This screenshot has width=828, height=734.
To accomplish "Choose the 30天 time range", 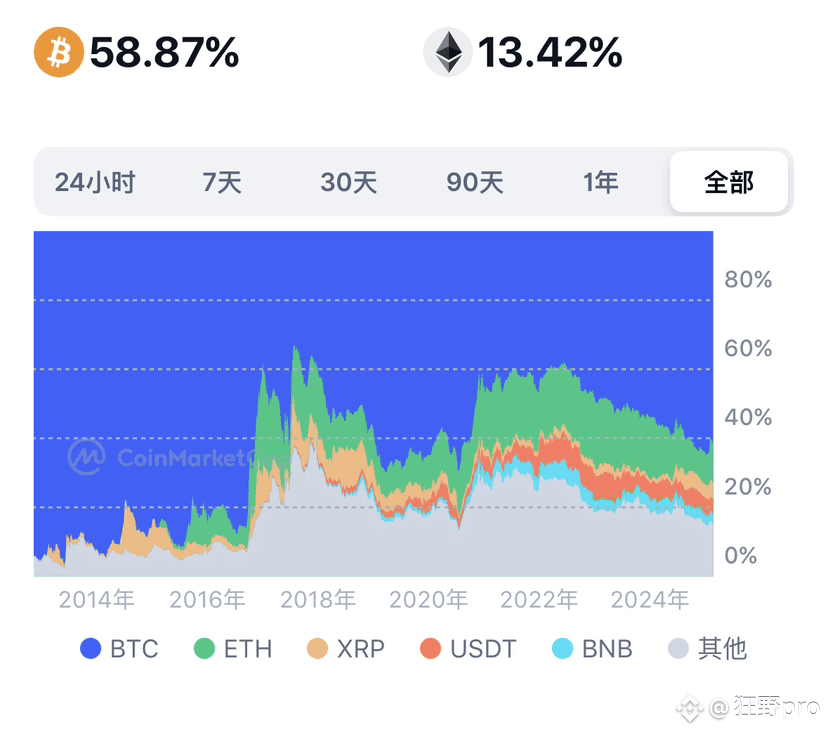I will click(349, 182).
